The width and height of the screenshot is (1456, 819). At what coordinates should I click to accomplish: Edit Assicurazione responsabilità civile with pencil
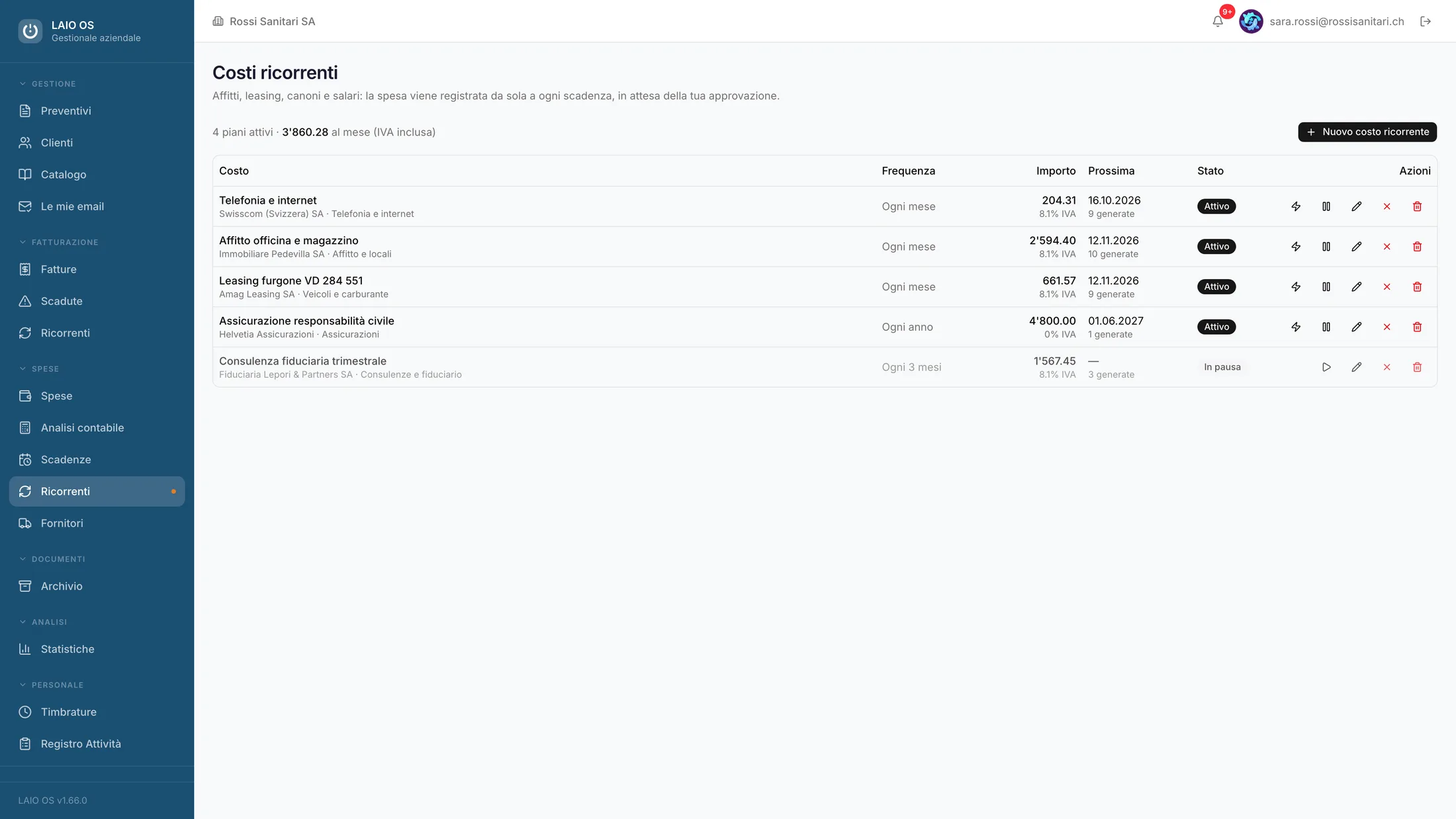1357,327
